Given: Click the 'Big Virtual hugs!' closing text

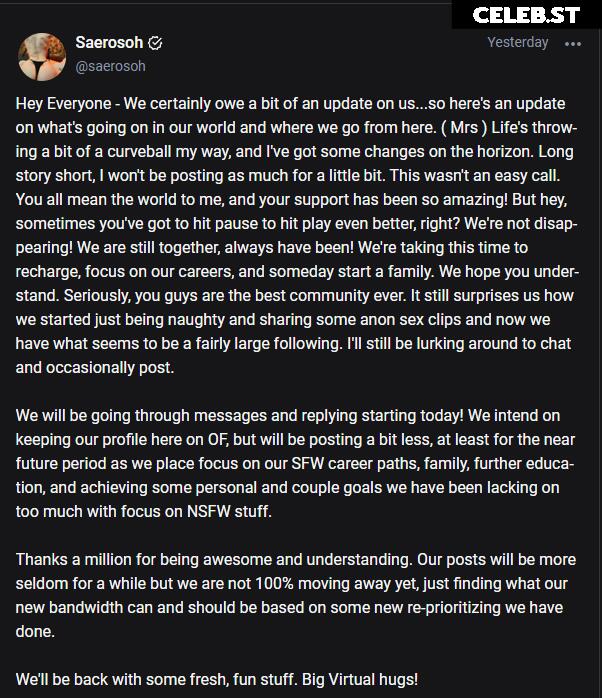Looking at the screenshot, I should tap(360, 680).
